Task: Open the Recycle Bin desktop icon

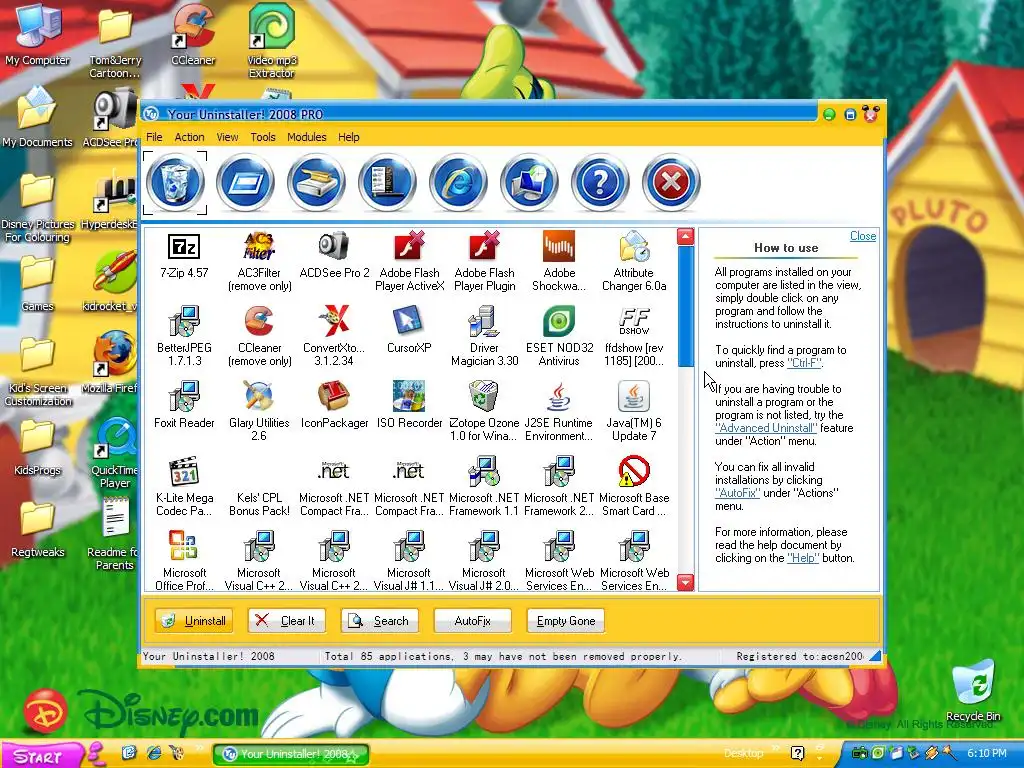Action: pyautogui.click(x=973, y=691)
